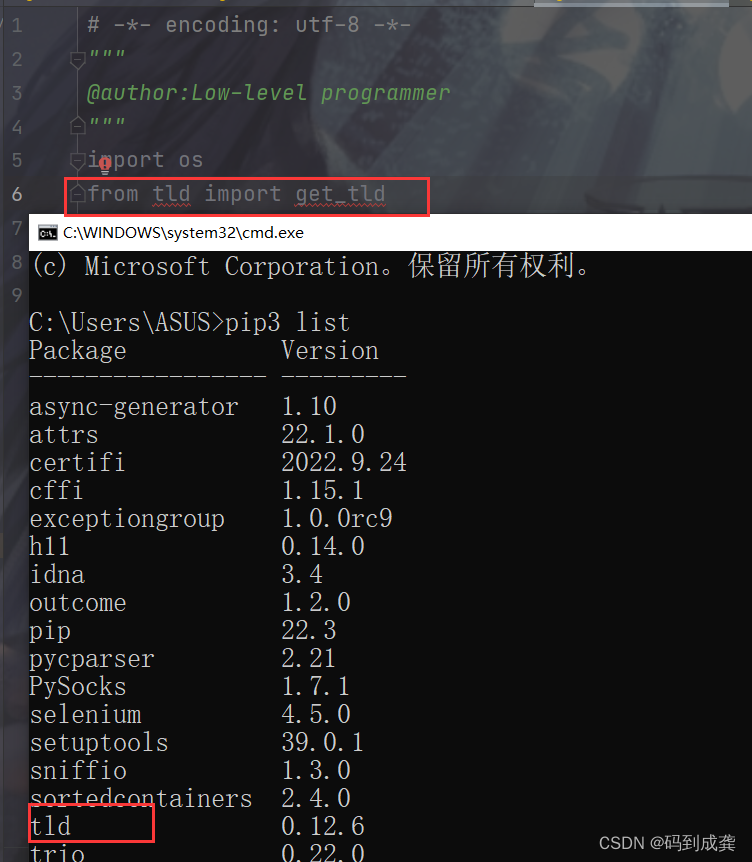Click line number 3 in the editor gutter
The width and height of the screenshot is (752, 862).
coord(17,93)
